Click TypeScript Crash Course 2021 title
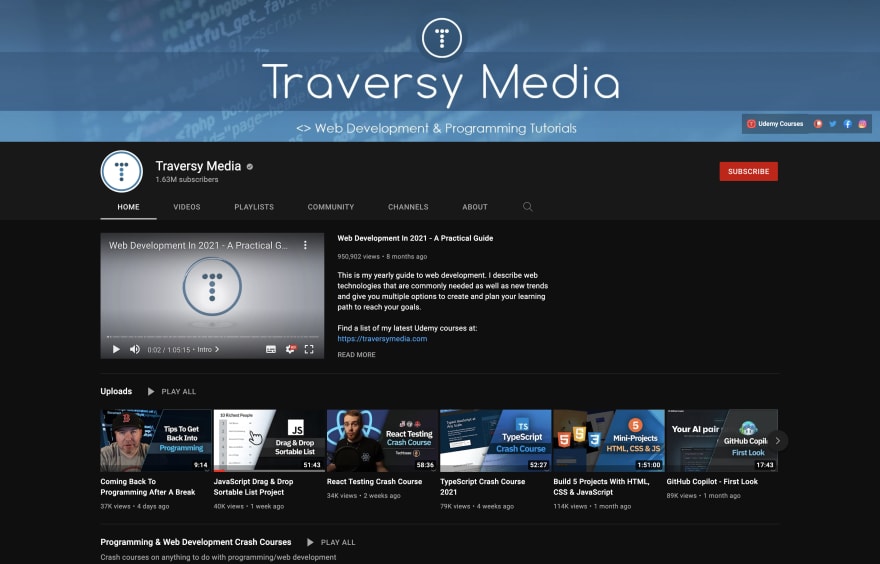The height and width of the screenshot is (564, 880). [x=483, y=487]
